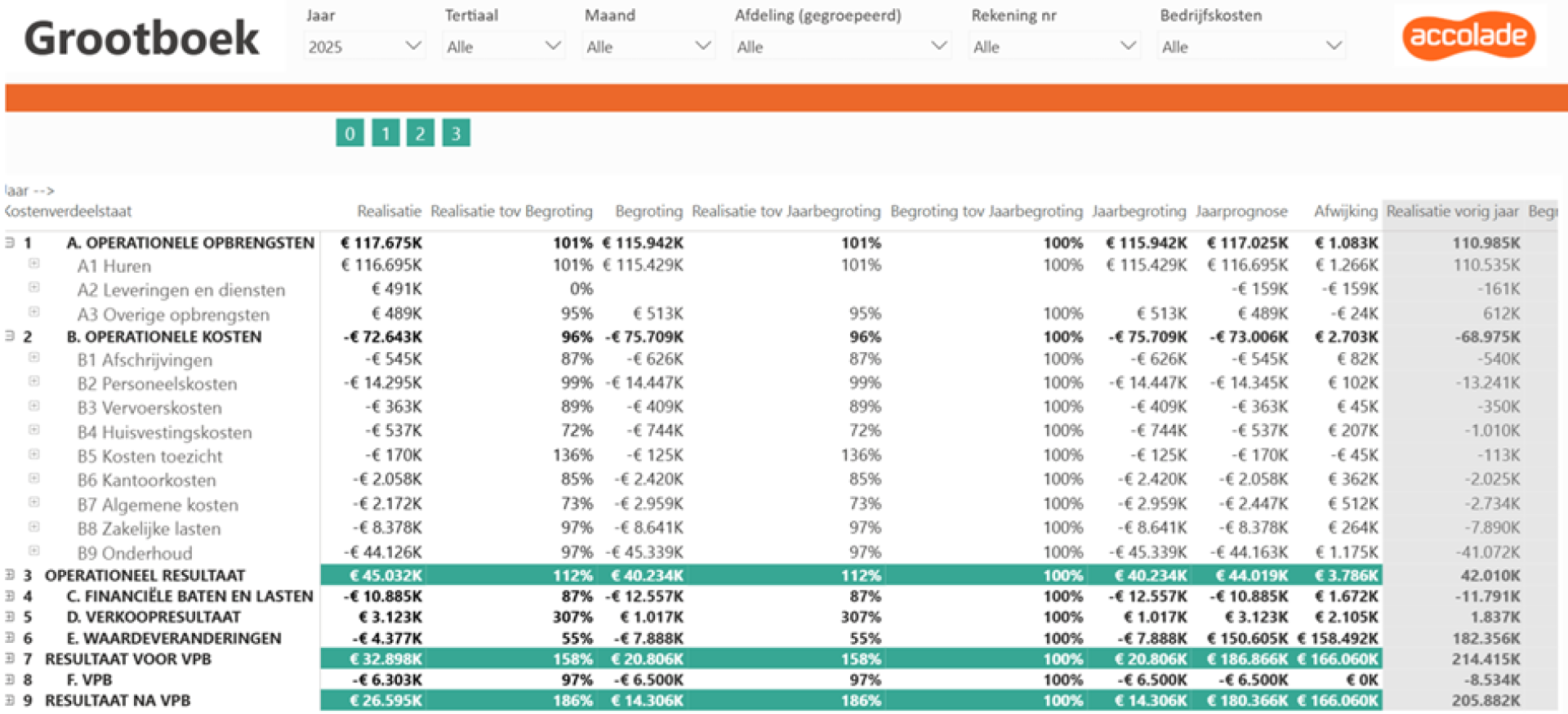Expand B9 Onderhoud row
This screenshot has width=1568, height=714.
pyautogui.click(x=34, y=551)
